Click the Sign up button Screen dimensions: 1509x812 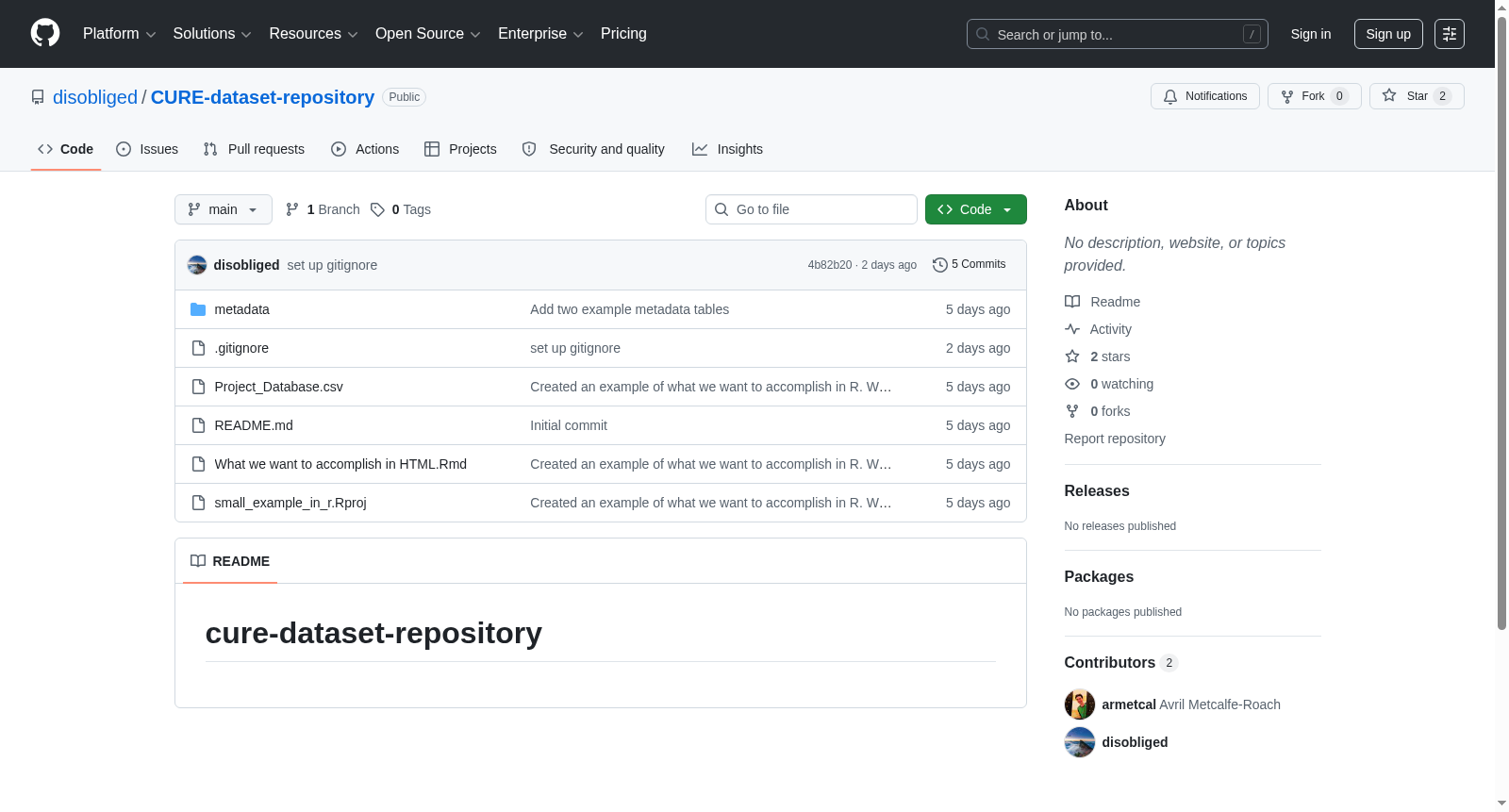click(1388, 34)
